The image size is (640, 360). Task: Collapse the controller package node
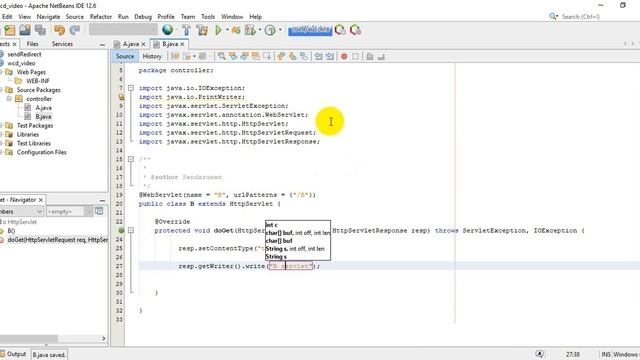[9, 99]
